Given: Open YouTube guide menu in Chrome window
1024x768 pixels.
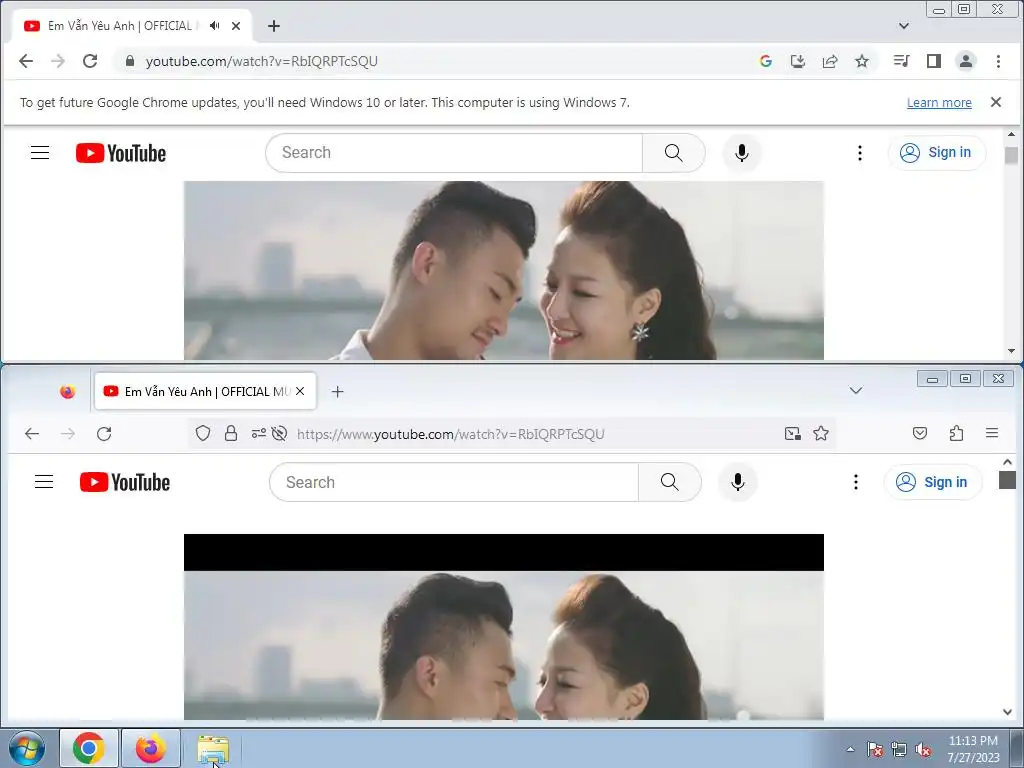Looking at the screenshot, I should tap(40, 153).
